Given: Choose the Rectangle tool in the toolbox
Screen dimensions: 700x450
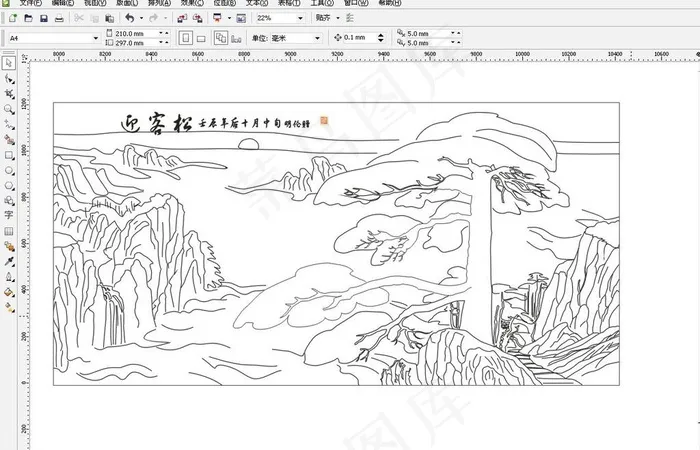Looking at the screenshot, I should tap(9, 155).
